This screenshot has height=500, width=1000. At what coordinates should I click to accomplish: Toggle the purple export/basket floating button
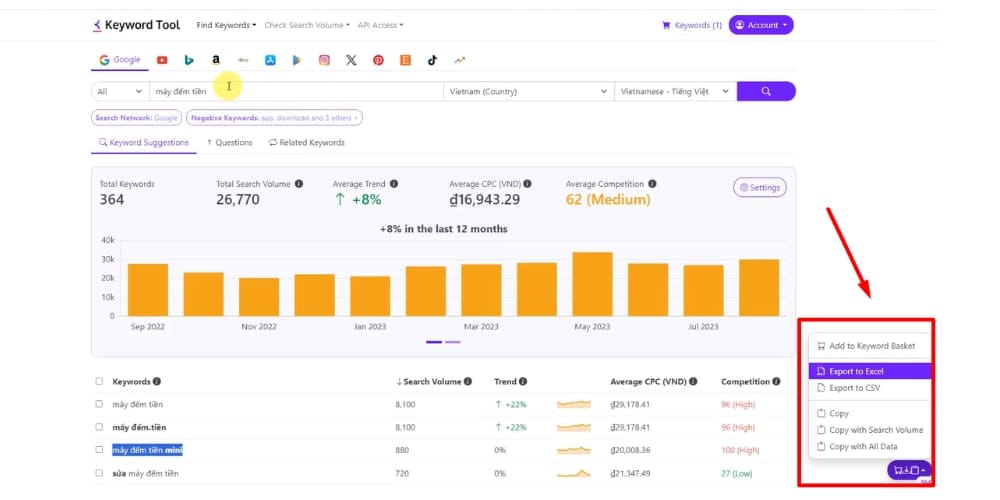(x=909, y=470)
